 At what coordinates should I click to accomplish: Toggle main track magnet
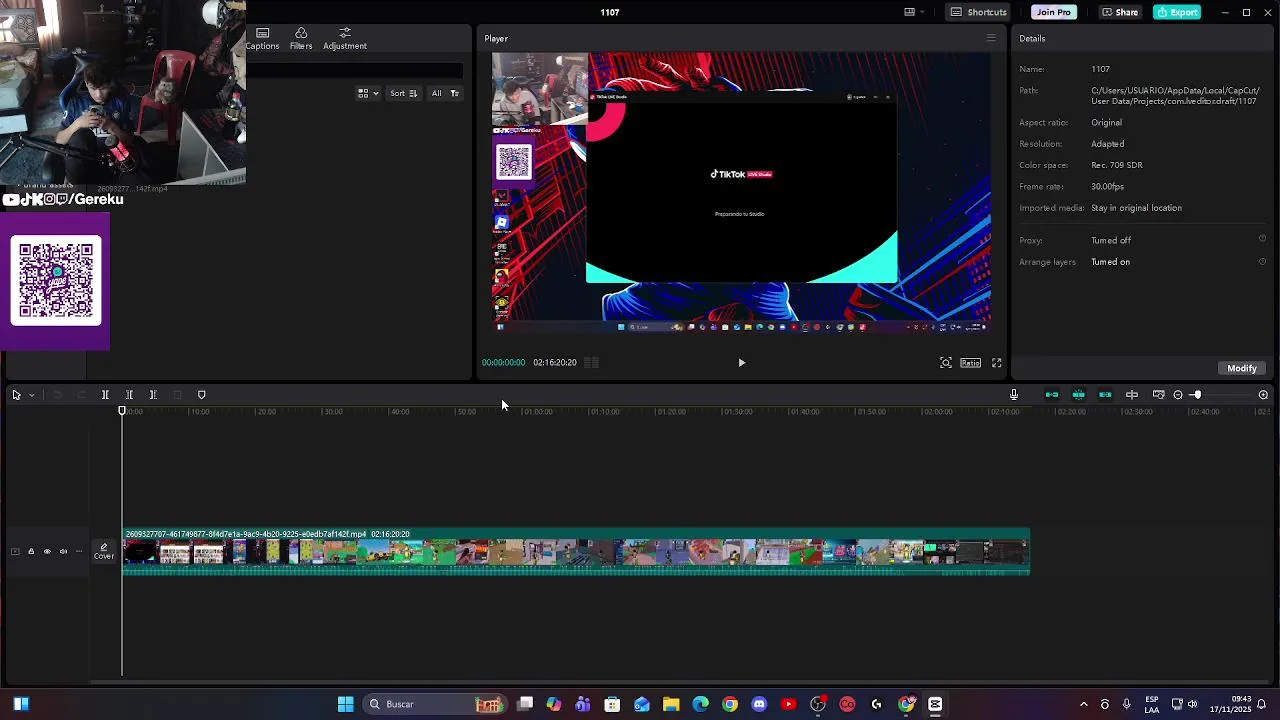[x=1051, y=395]
